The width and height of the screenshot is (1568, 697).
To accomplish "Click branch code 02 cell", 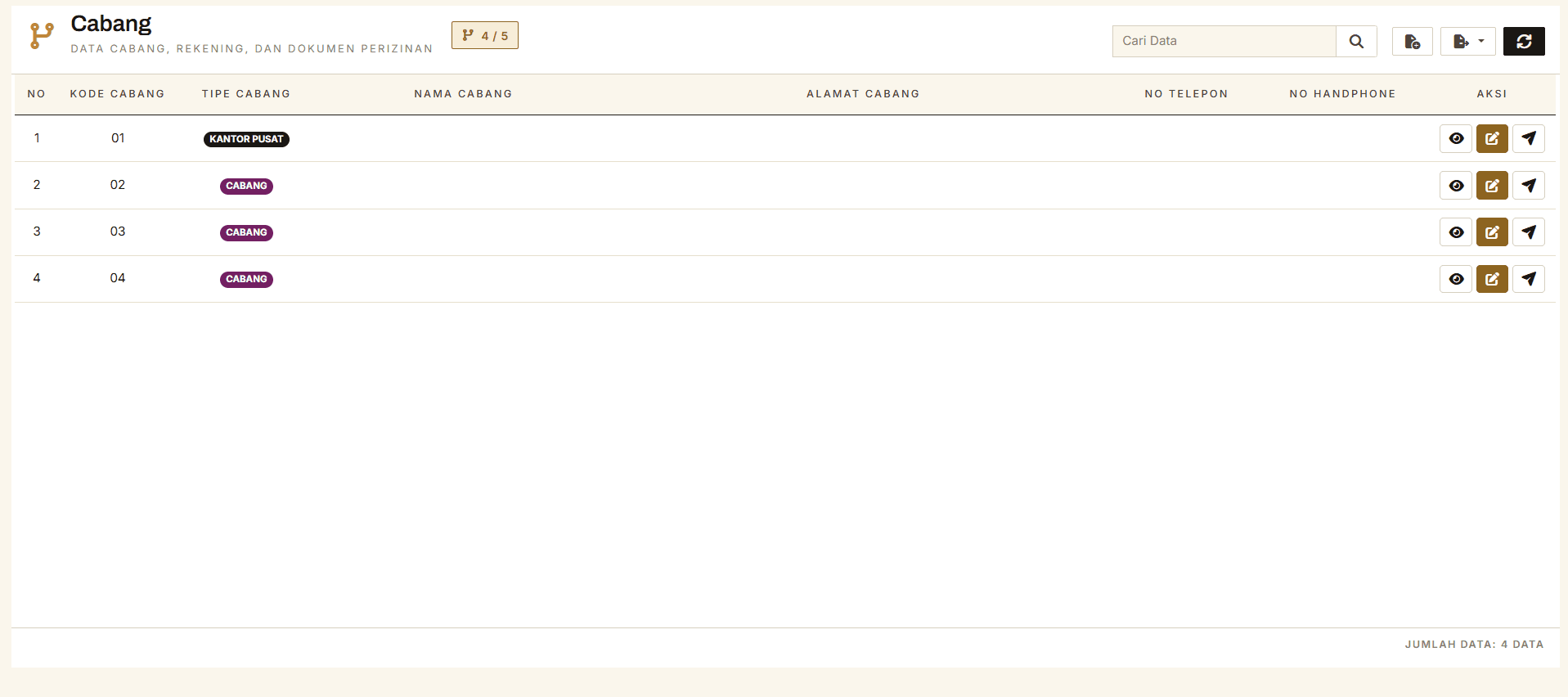I will [118, 185].
